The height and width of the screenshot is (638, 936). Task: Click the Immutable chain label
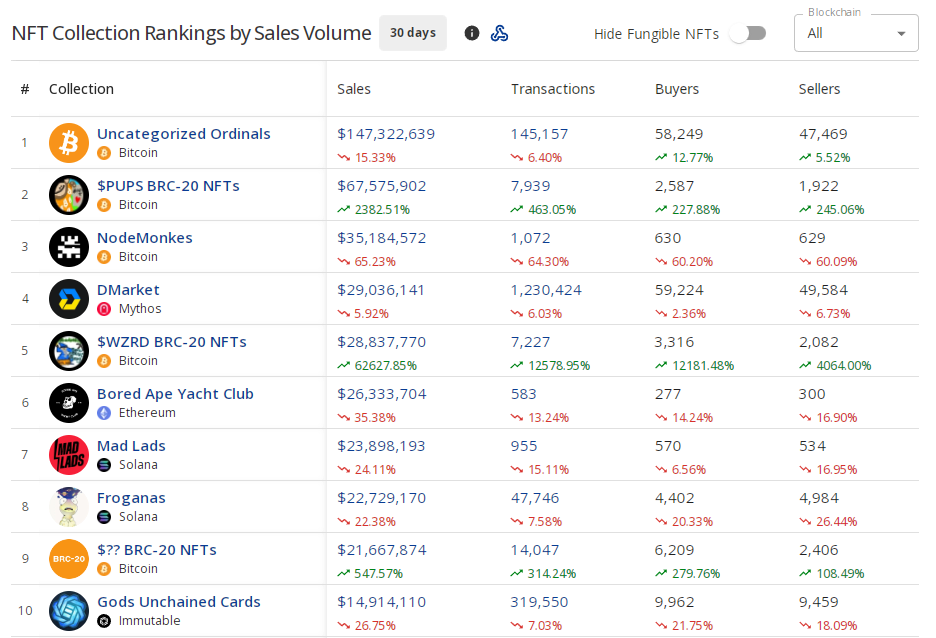[149, 620]
